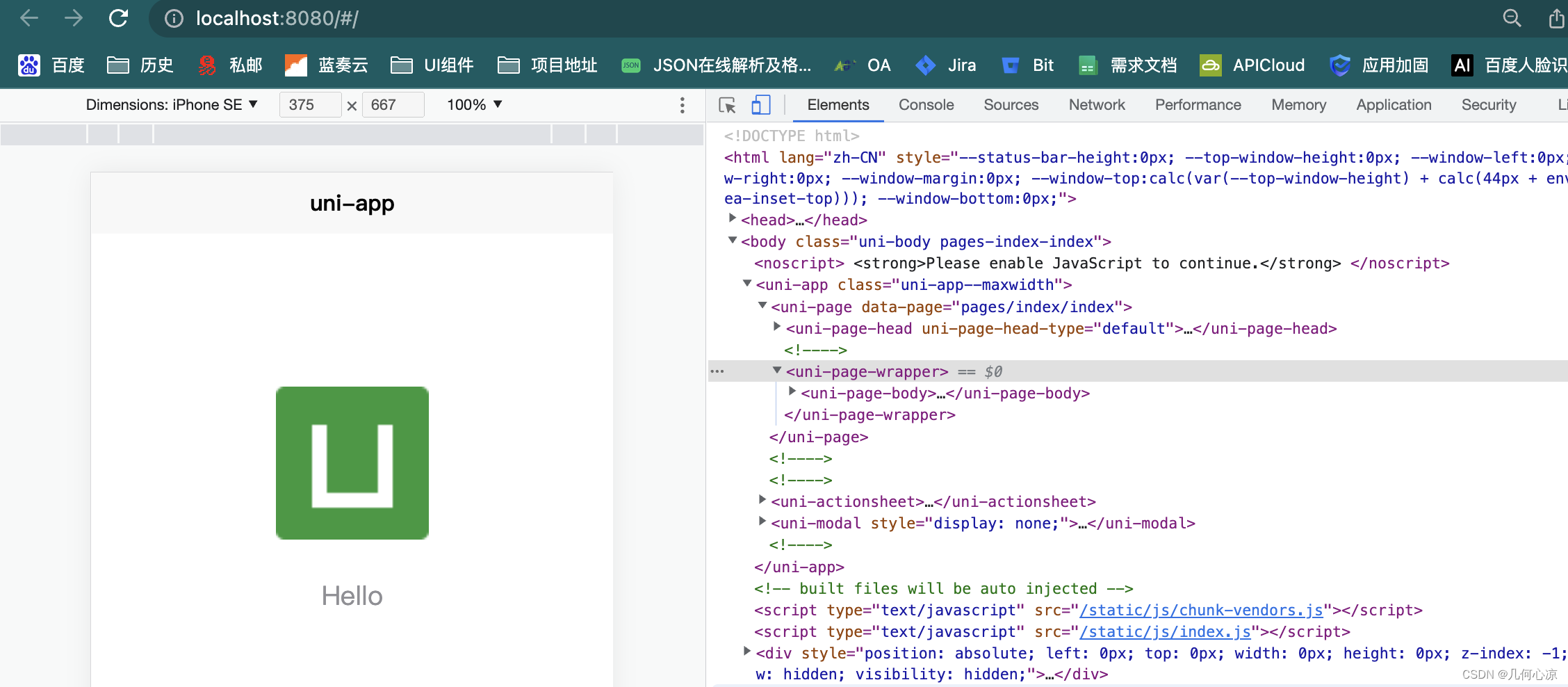This screenshot has width=1568, height=687.
Task: Activate the inspect element picker
Action: coord(728,105)
